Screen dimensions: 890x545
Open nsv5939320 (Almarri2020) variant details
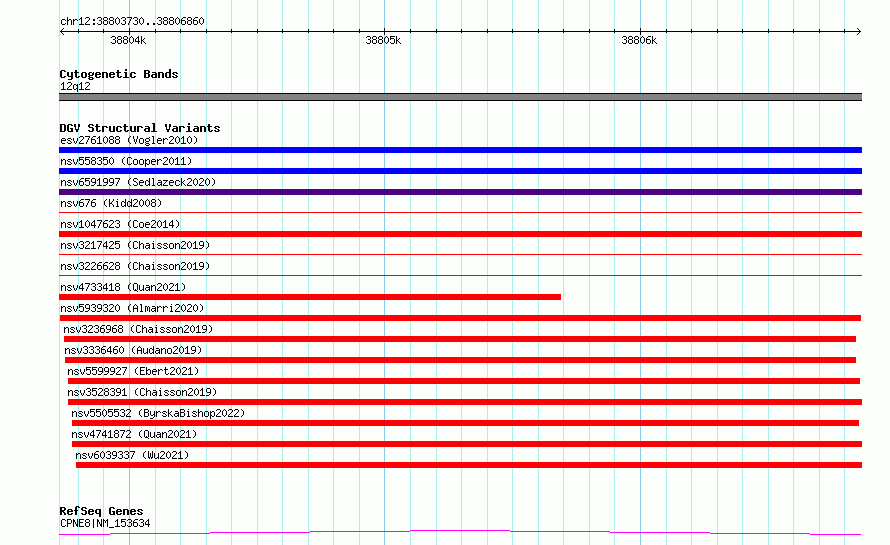click(132, 308)
